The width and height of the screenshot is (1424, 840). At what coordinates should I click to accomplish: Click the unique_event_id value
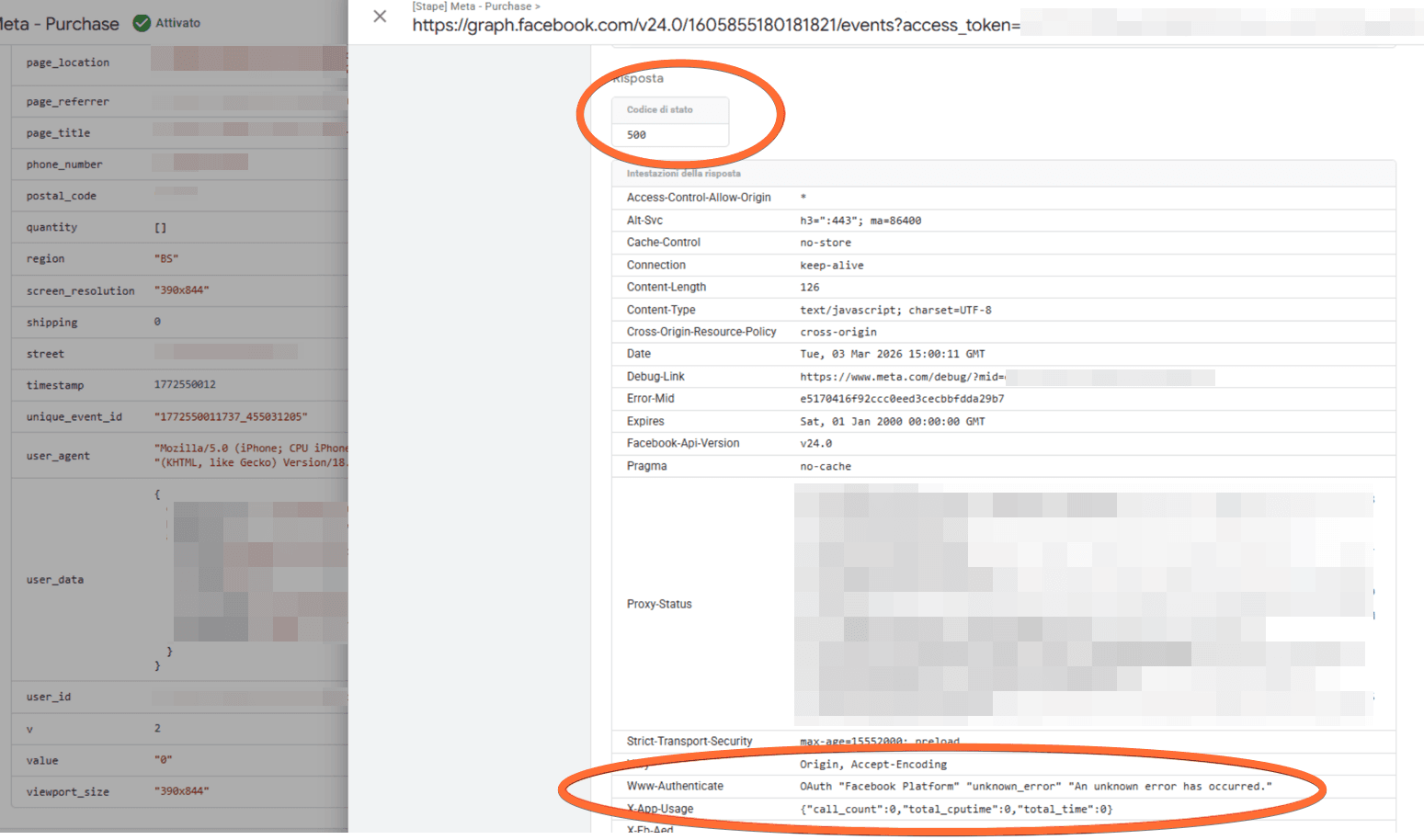pos(230,416)
